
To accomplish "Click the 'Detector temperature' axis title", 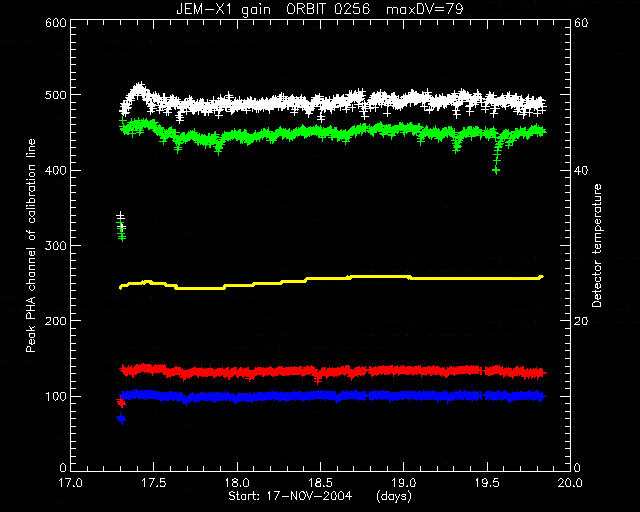I will (x=597, y=246).
